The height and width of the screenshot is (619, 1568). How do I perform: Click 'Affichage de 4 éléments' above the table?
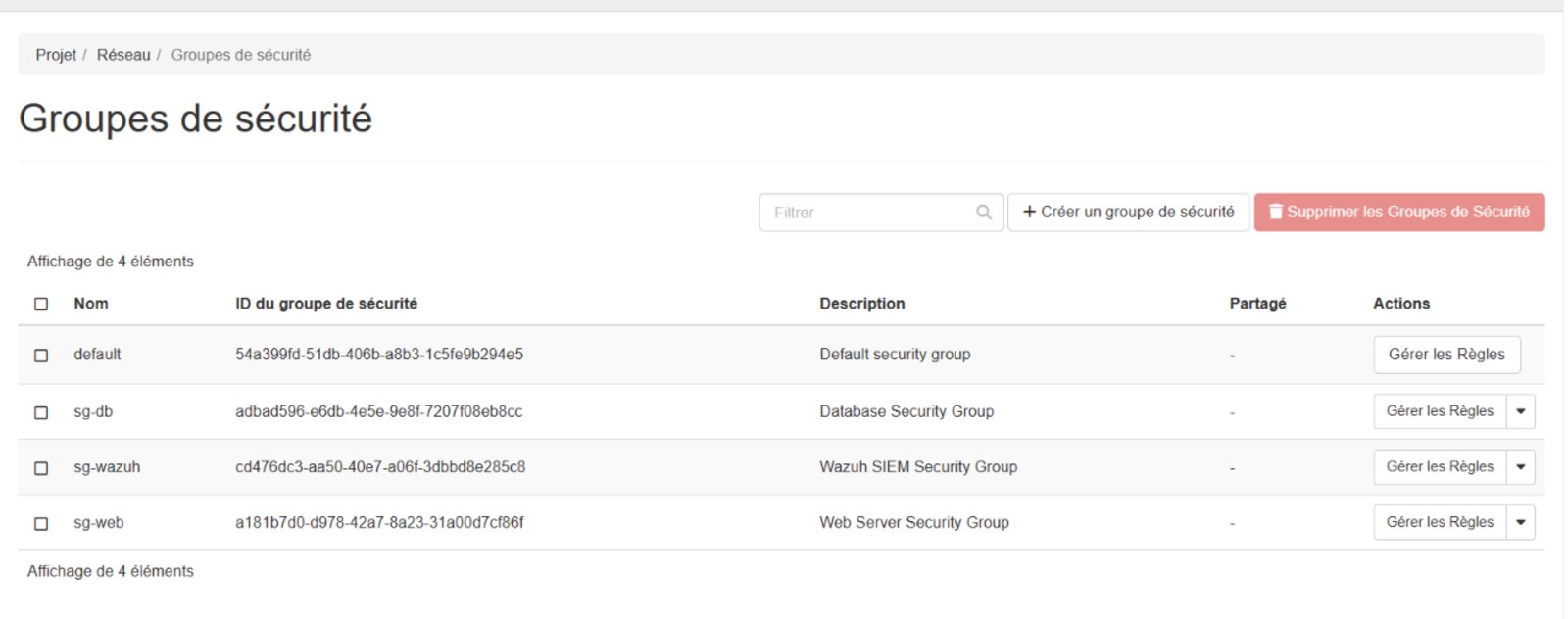pyautogui.click(x=111, y=262)
